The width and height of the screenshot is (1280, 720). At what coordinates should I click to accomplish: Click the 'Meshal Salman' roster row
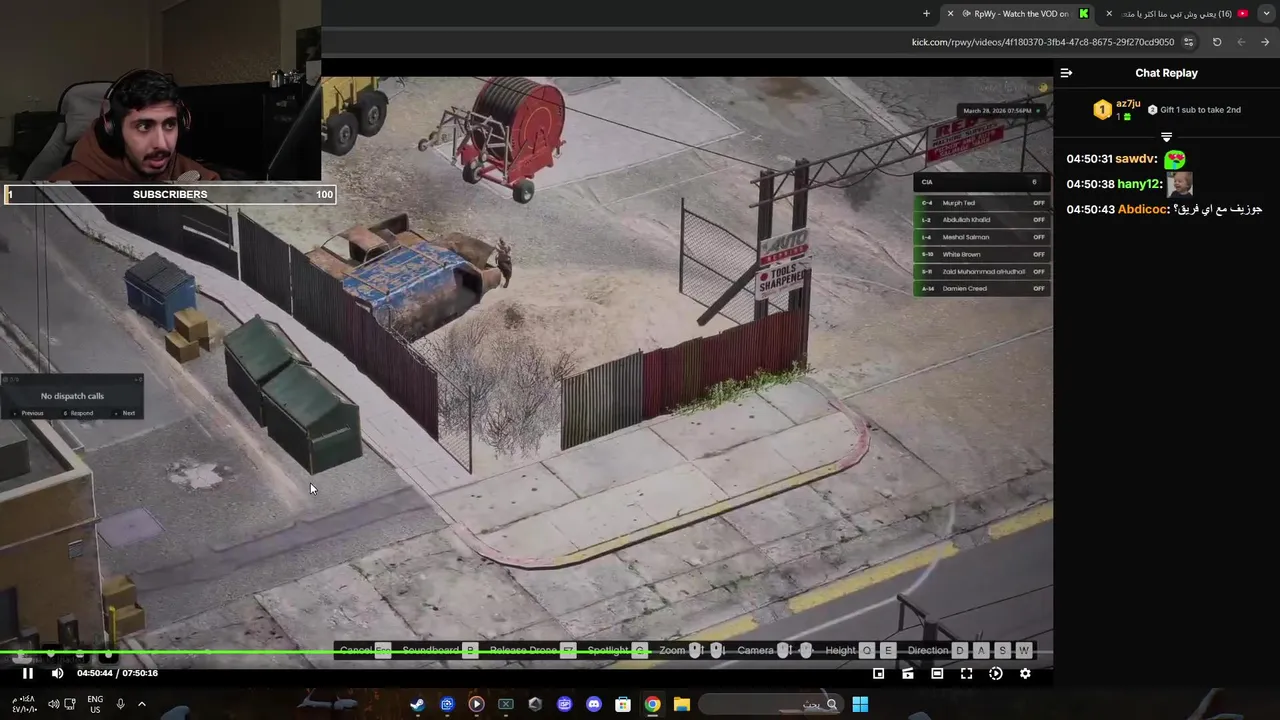(x=982, y=237)
